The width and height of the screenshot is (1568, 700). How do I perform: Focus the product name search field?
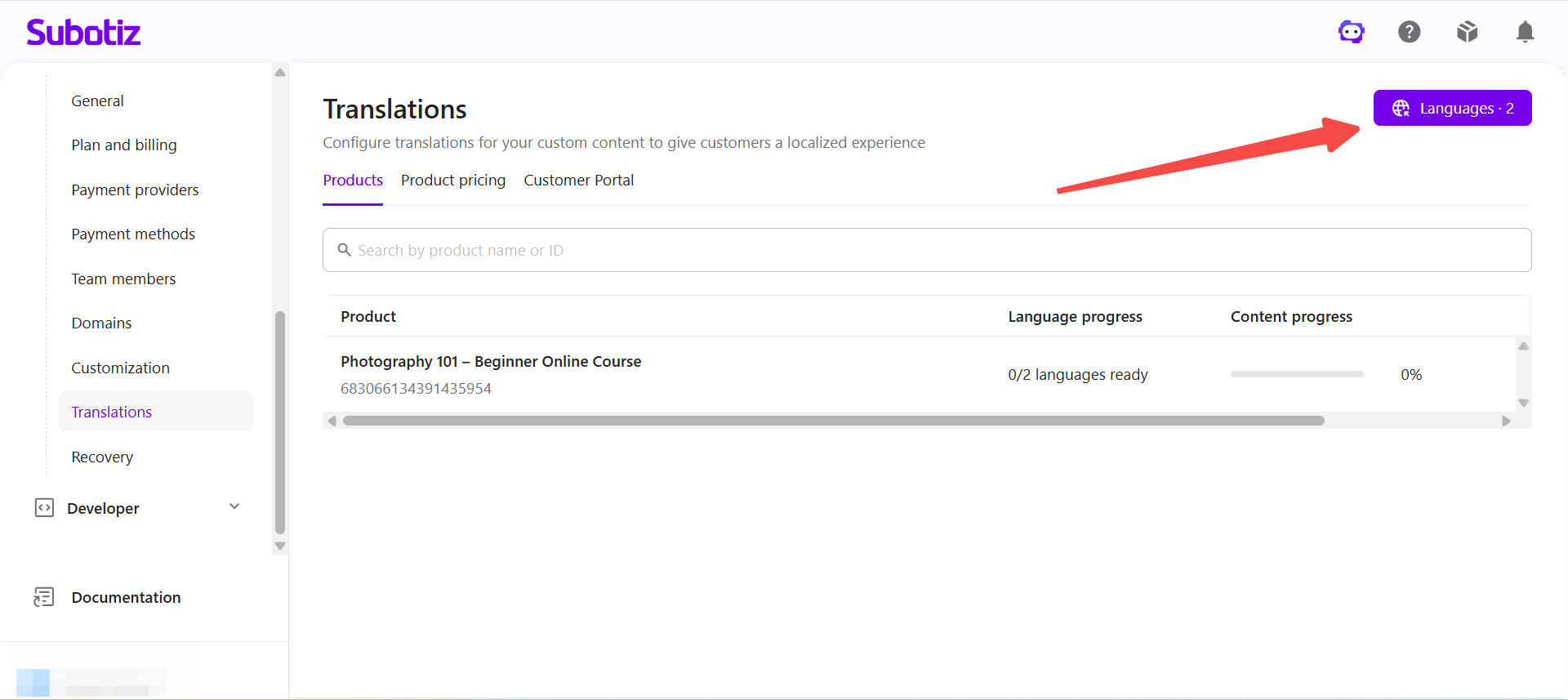tap(927, 250)
